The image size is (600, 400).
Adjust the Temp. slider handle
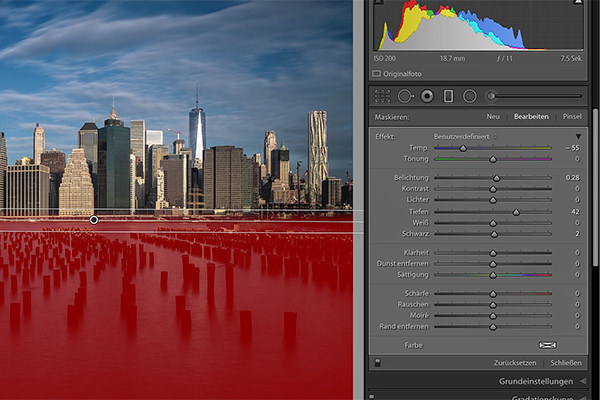click(x=463, y=148)
